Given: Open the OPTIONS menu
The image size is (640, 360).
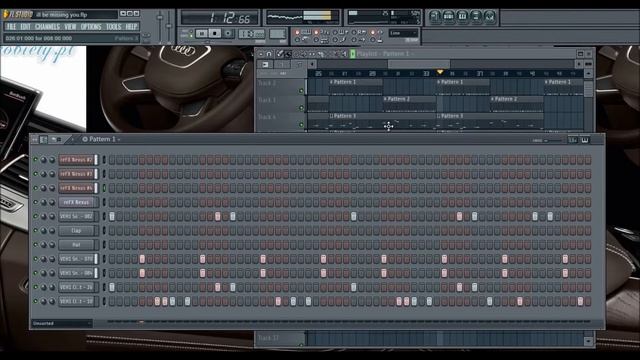Looking at the screenshot, I should click(91, 27).
